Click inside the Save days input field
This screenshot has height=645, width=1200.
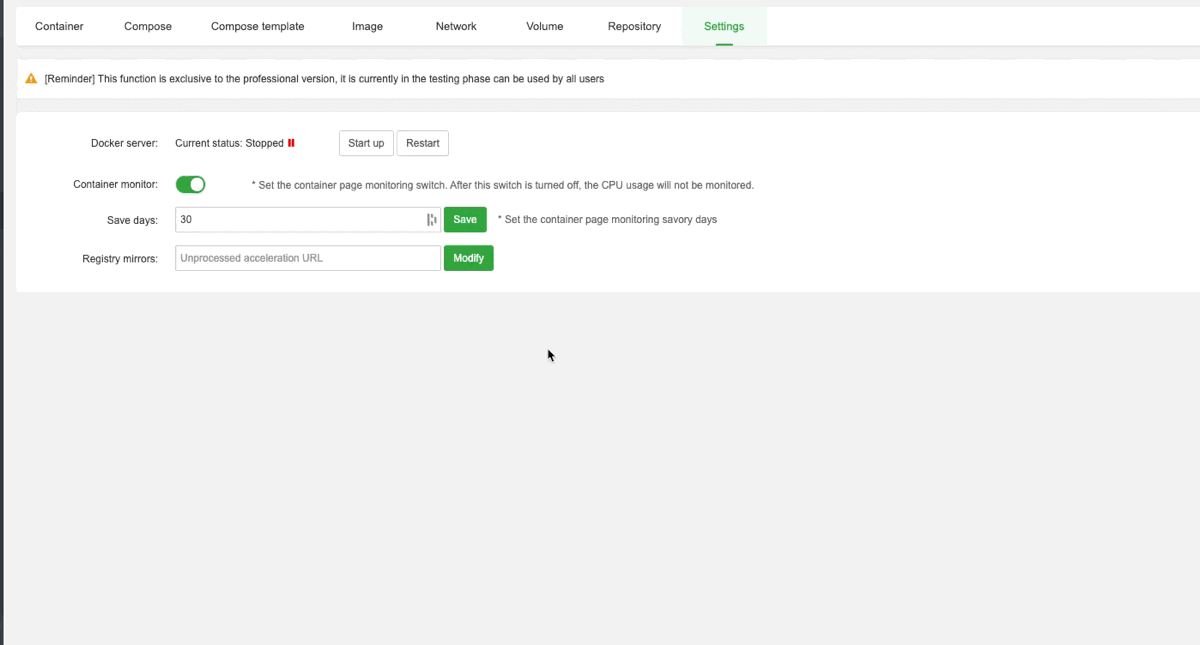tap(300, 219)
